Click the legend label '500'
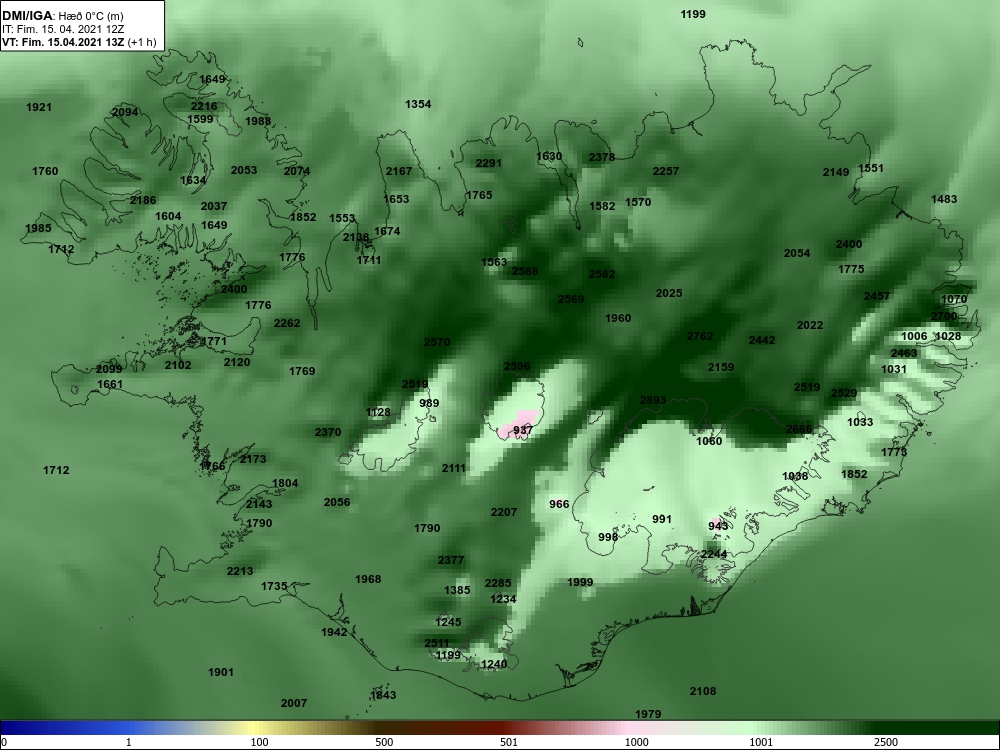Screen dimensions: 1000x750 point(384,742)
